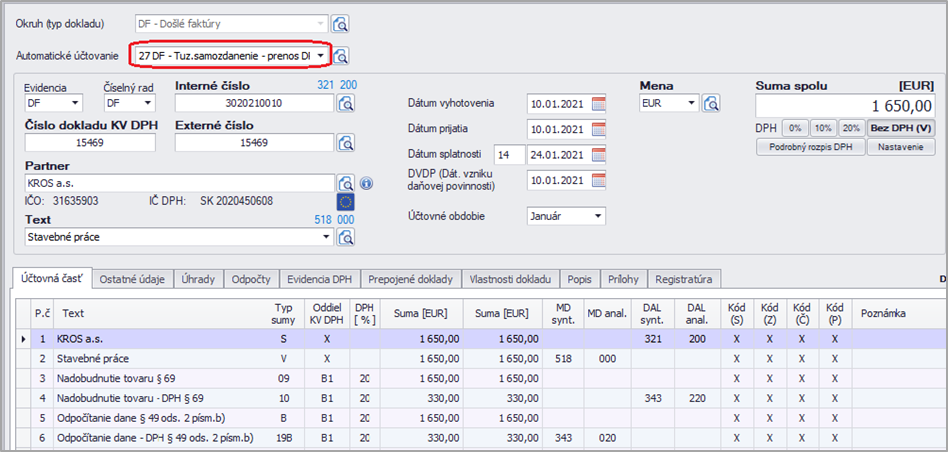
Task: Select the Bez DPH (V) option
Action: (x=900, y=128)
